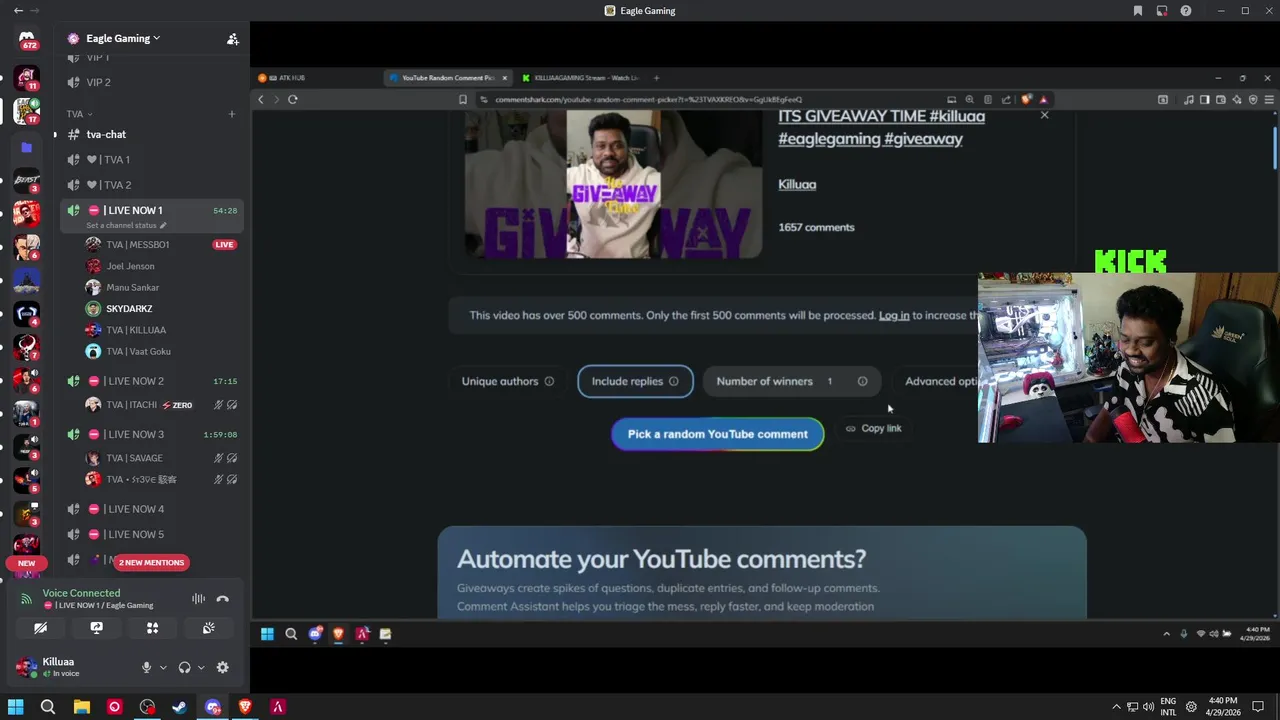Jump to 2 NEW MENTIONS
The width and height of the screenshot is (1280, 720).
(x=151, y=562)
